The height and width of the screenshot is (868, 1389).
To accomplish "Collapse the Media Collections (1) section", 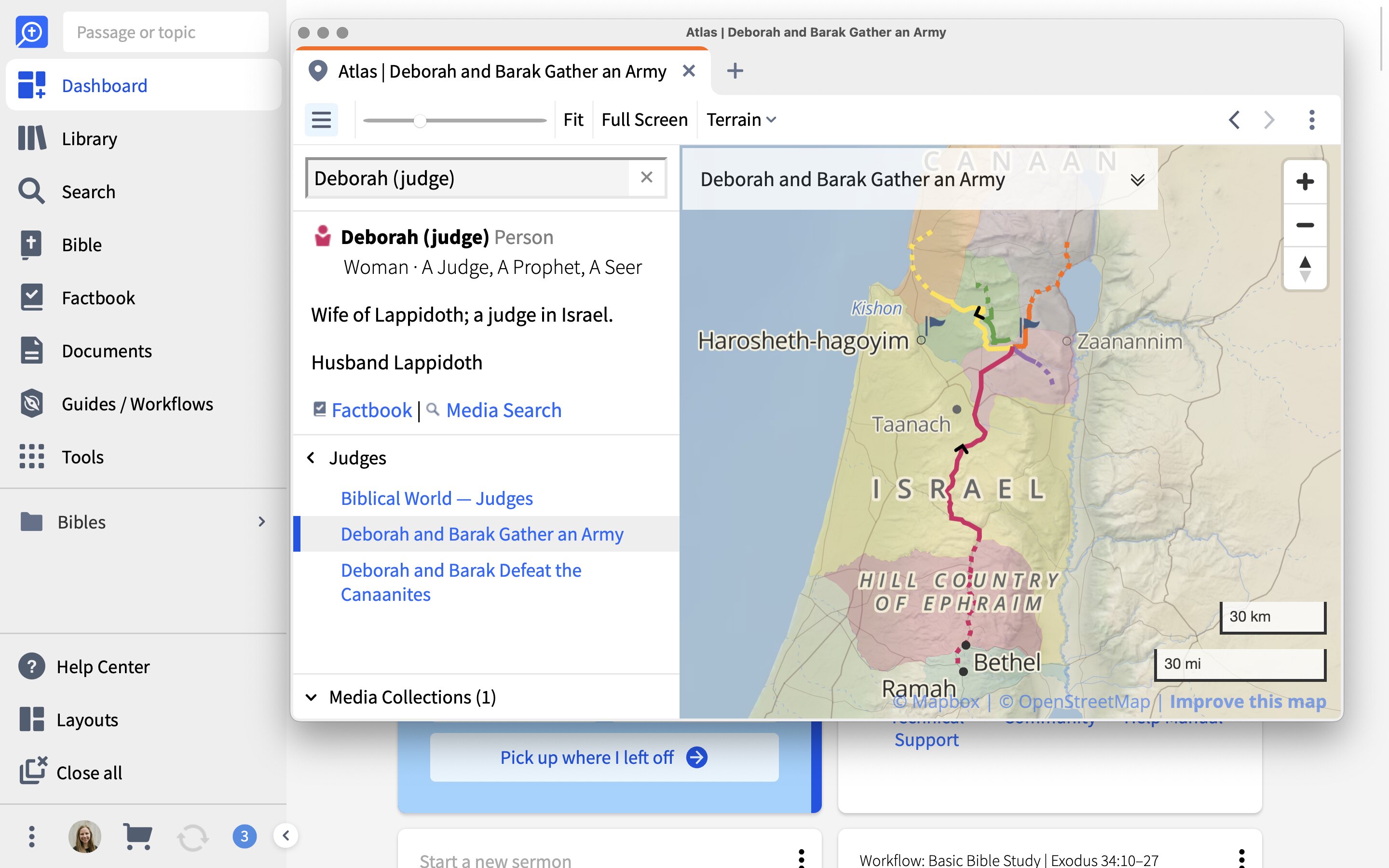I will point(311,697).
